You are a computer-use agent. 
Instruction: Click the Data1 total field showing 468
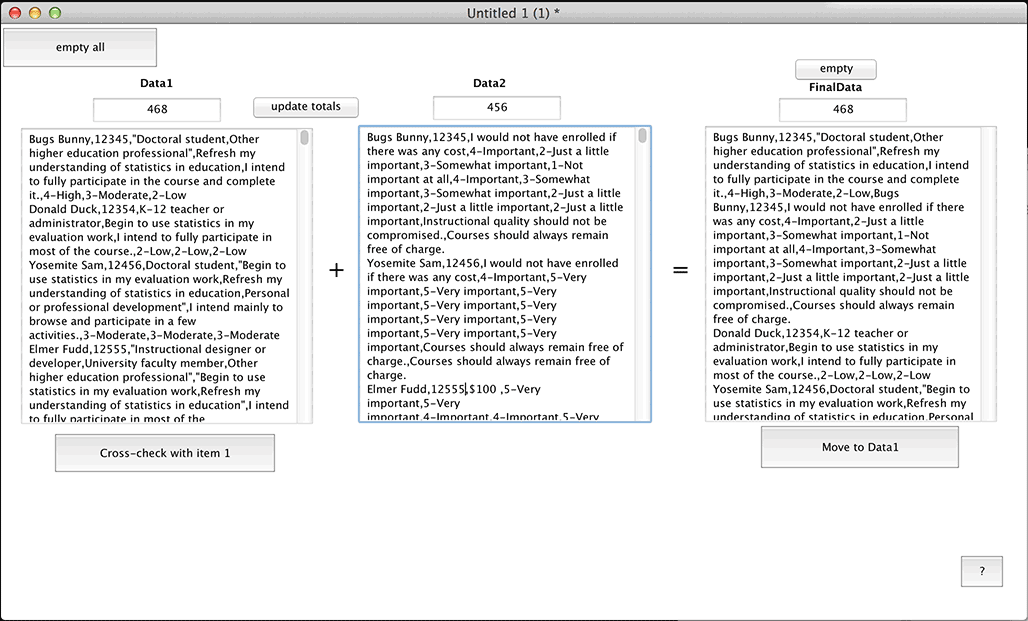tap(156, 109)
